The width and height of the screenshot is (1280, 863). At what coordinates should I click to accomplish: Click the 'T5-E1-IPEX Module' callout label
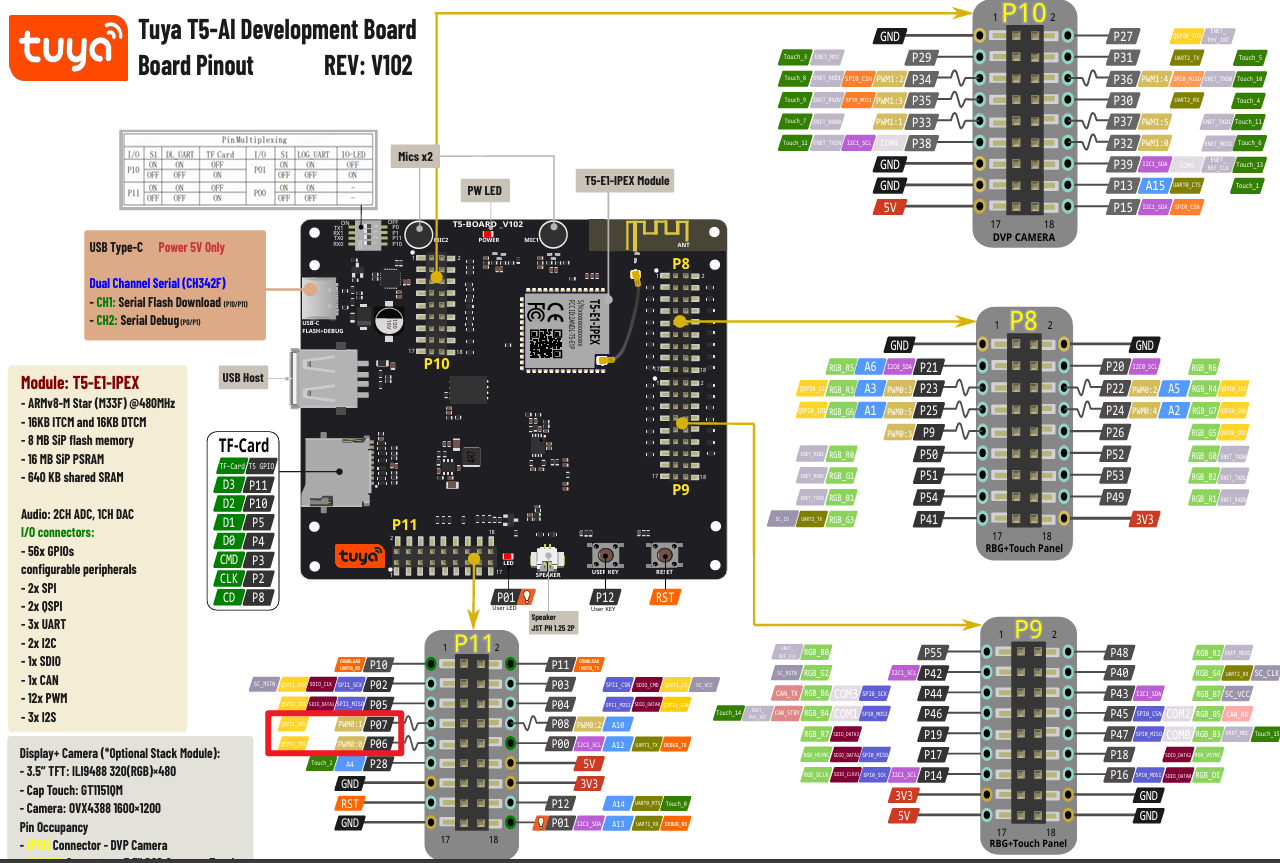[625, 181]
